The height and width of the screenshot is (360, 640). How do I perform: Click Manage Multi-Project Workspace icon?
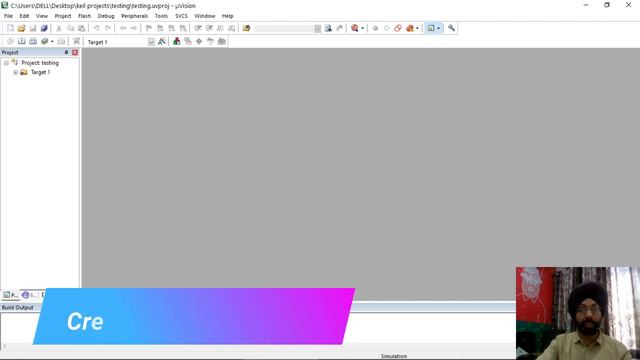[188, 41]
